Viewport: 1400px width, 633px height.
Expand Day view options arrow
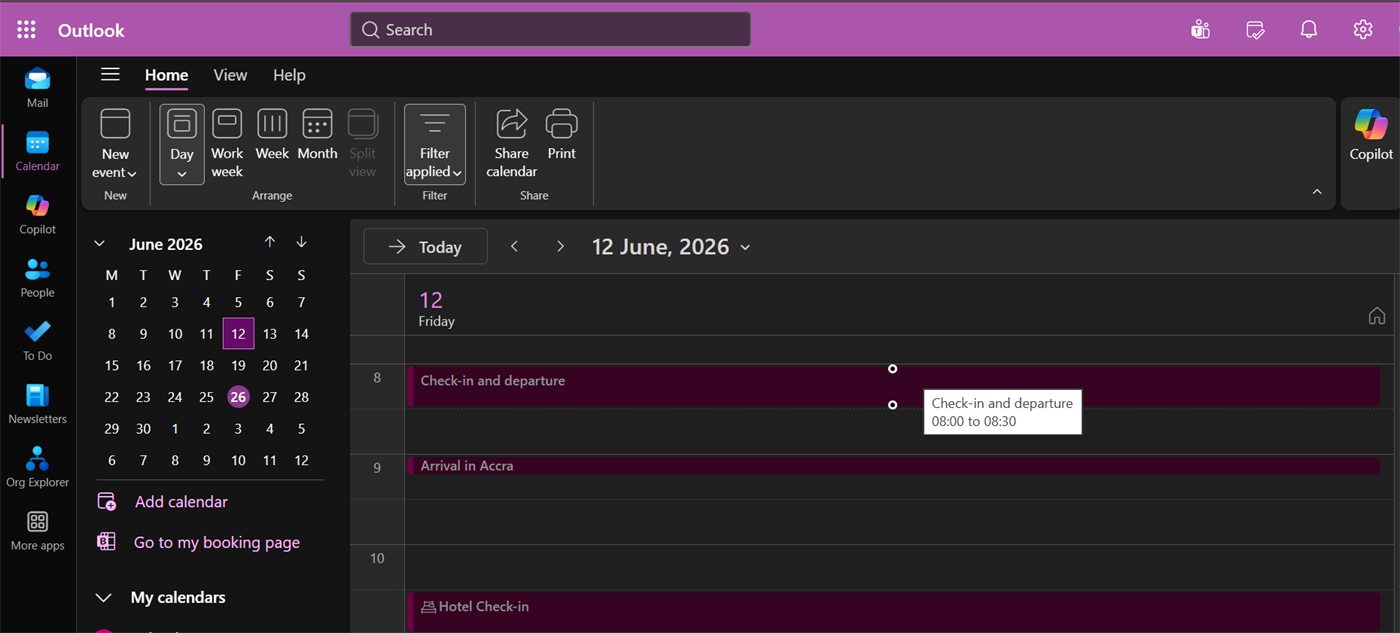tap(182, 174)
